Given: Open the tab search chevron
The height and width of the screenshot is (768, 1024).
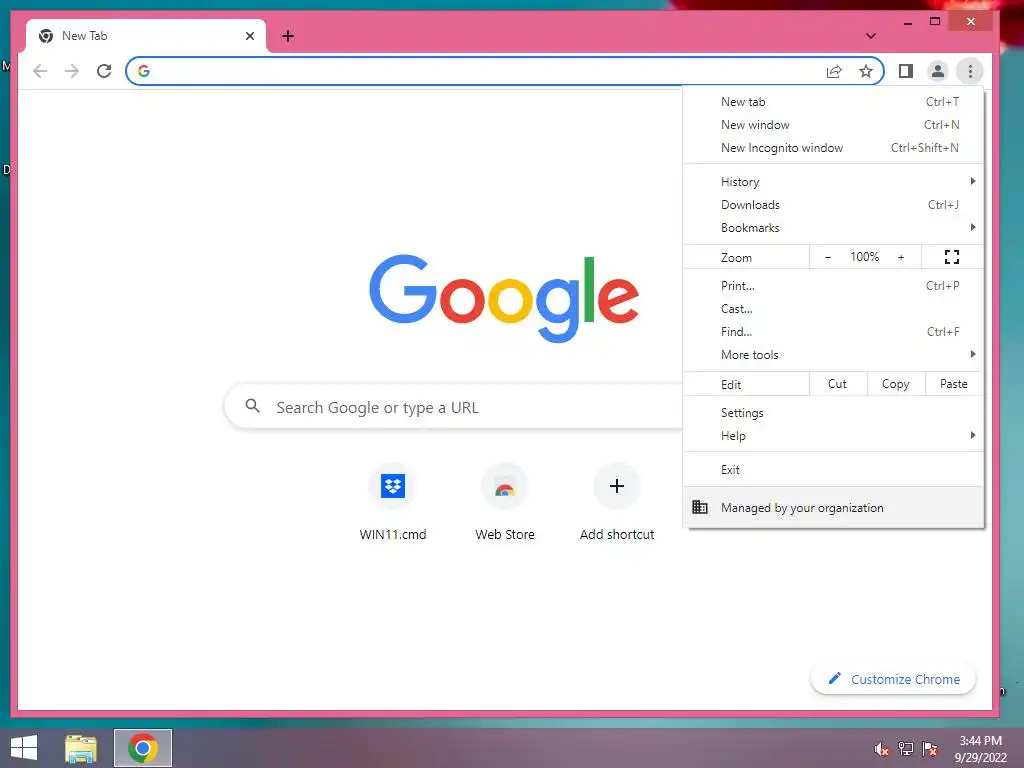Looking at the screenshot, I should [x=871, y=36].
